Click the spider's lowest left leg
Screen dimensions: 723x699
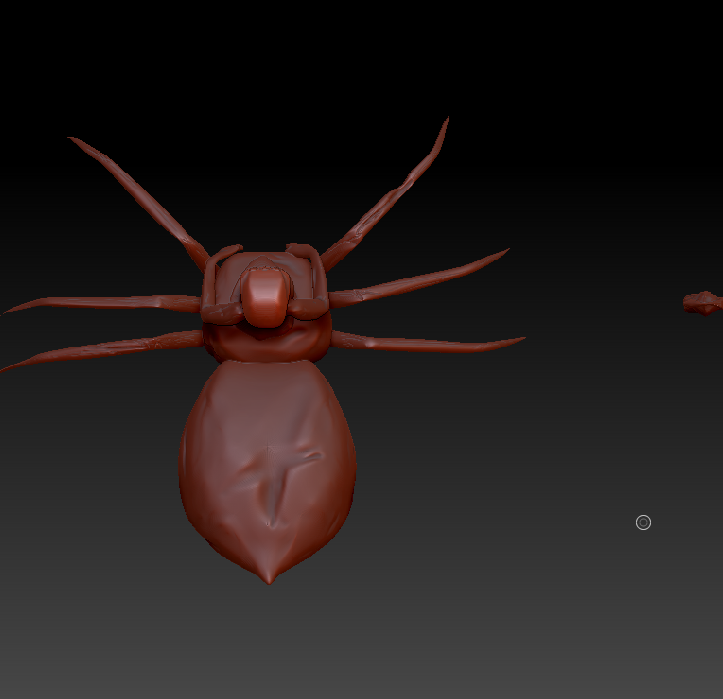pos(102,349)
